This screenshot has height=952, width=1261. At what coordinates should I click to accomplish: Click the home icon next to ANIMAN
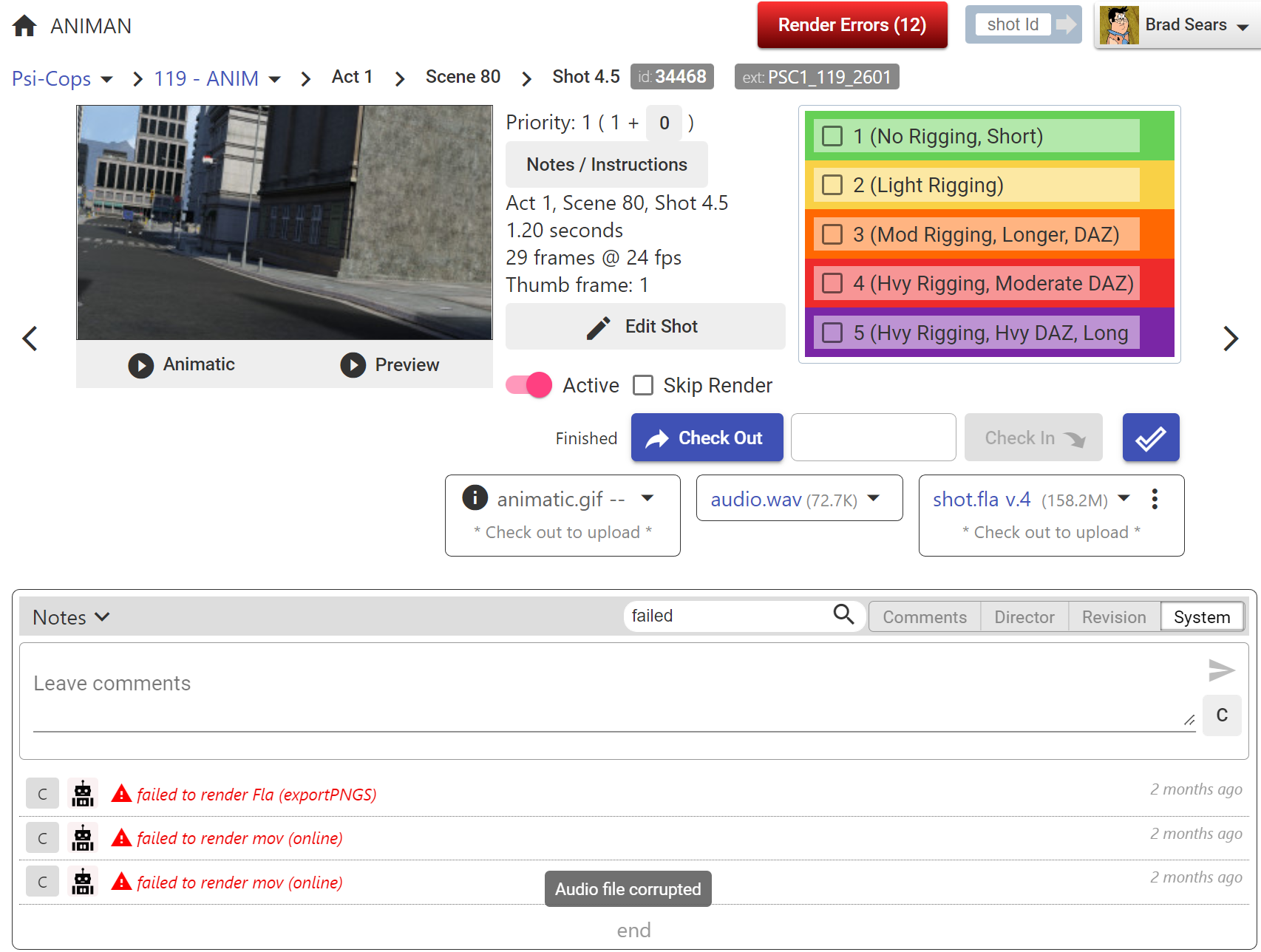24,26
